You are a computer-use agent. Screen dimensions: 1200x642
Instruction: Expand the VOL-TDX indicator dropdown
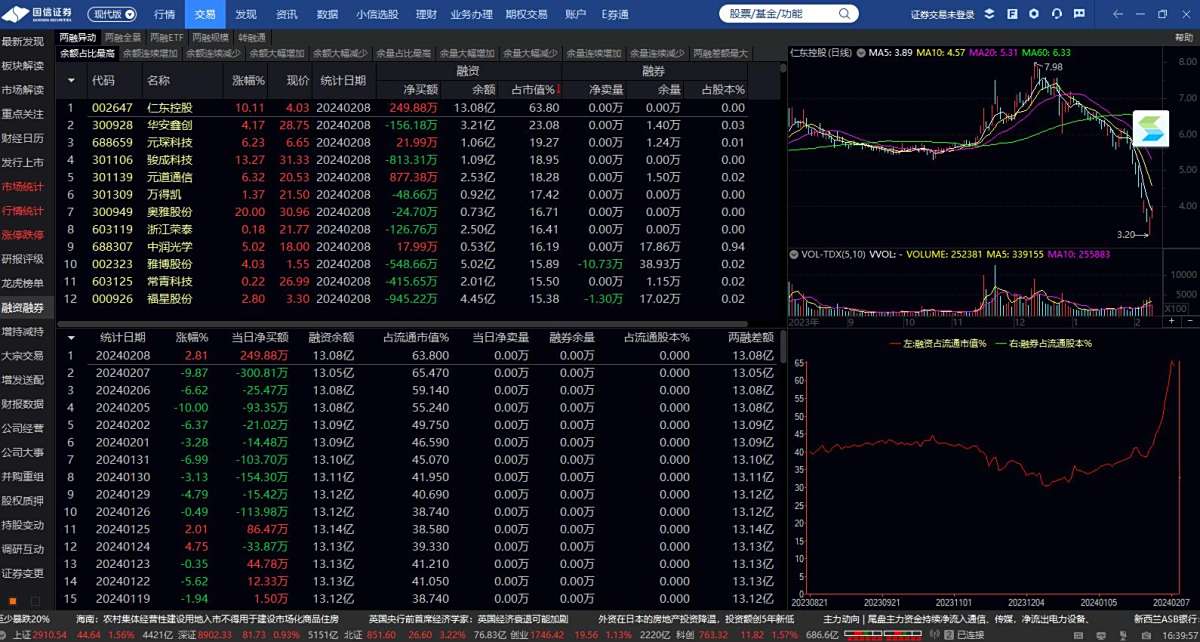[794, 255]
